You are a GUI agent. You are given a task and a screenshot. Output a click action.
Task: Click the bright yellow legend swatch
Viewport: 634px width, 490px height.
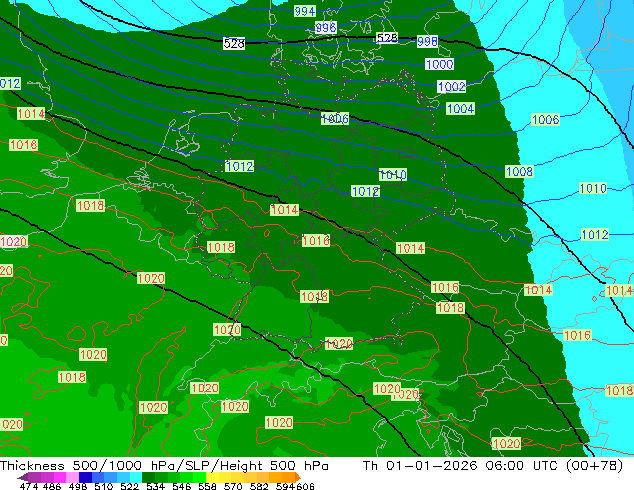tap(212, 477)
